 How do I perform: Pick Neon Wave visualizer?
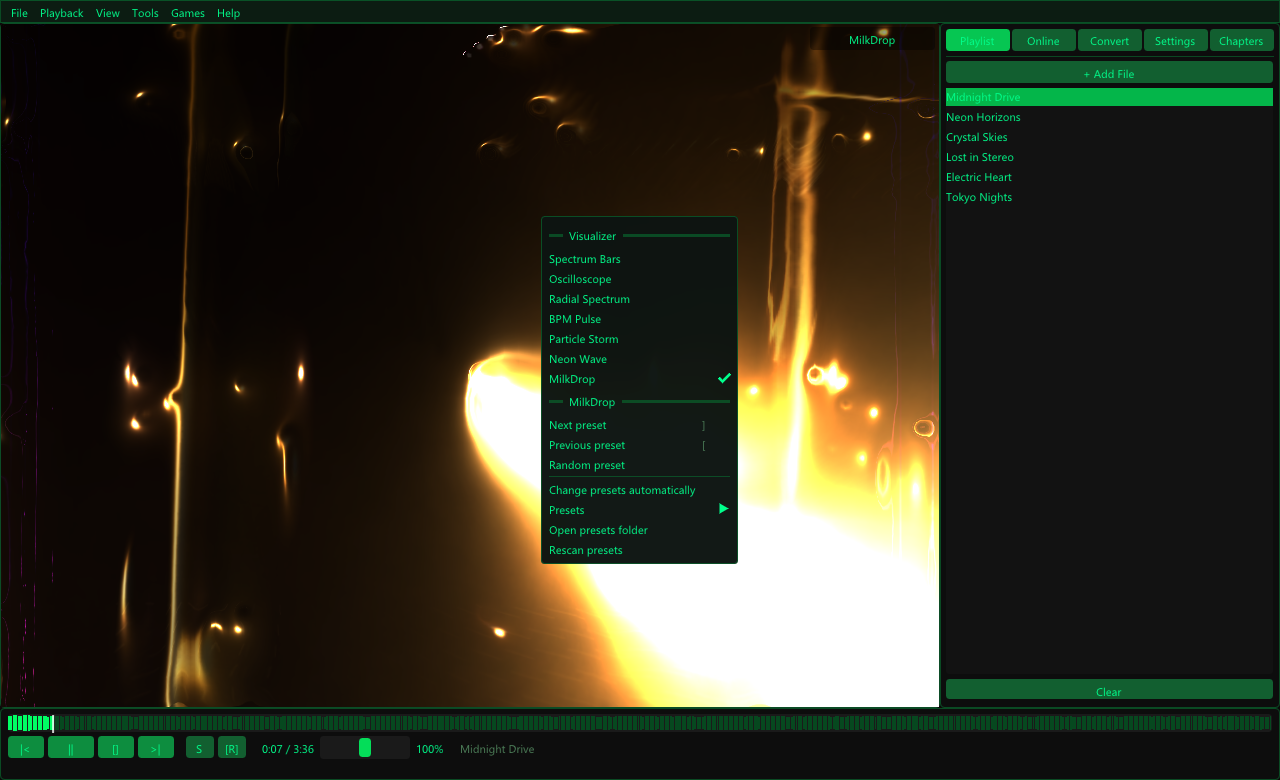pos(639,359)
